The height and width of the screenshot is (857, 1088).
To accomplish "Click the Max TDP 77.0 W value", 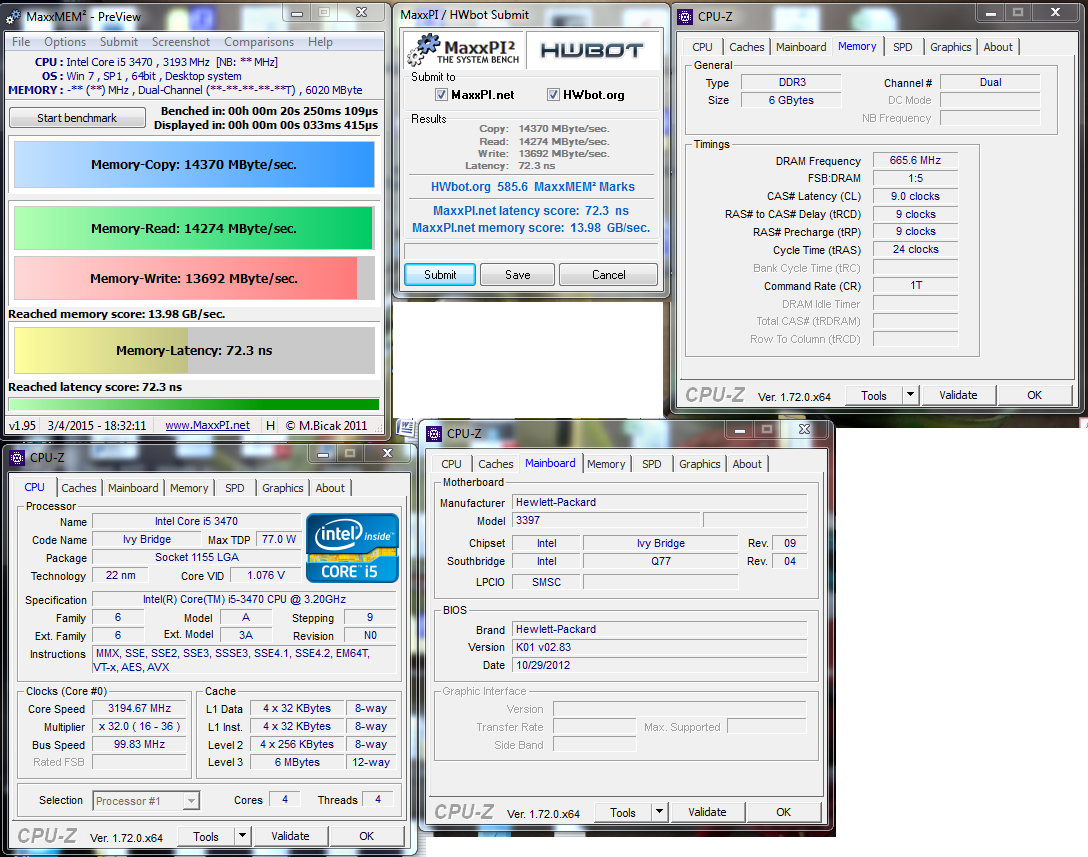I will pos(278,539).
